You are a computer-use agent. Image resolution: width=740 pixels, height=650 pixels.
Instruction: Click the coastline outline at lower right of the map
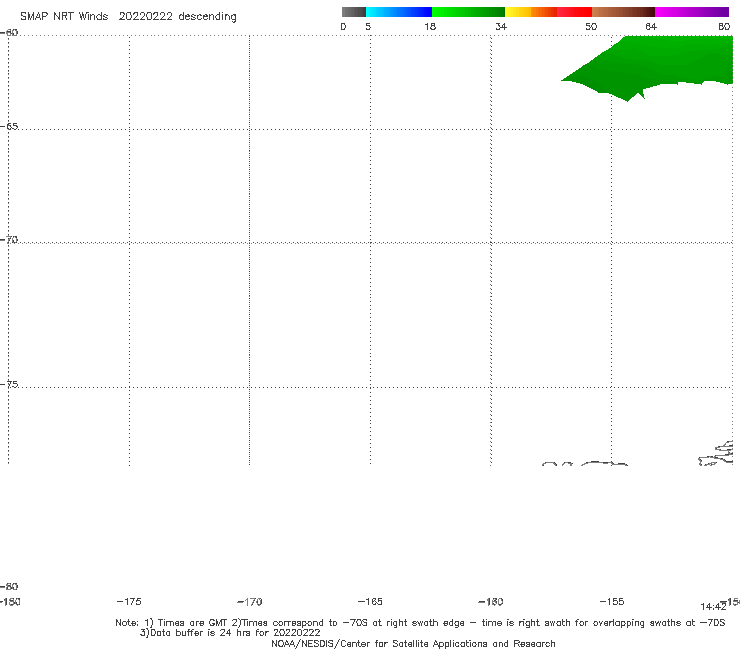click(x=716, y=453)
